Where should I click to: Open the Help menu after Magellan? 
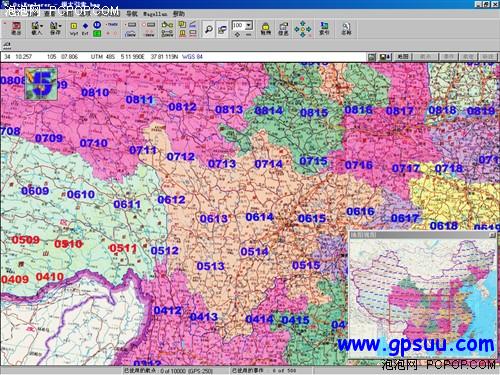pos(178,14)
